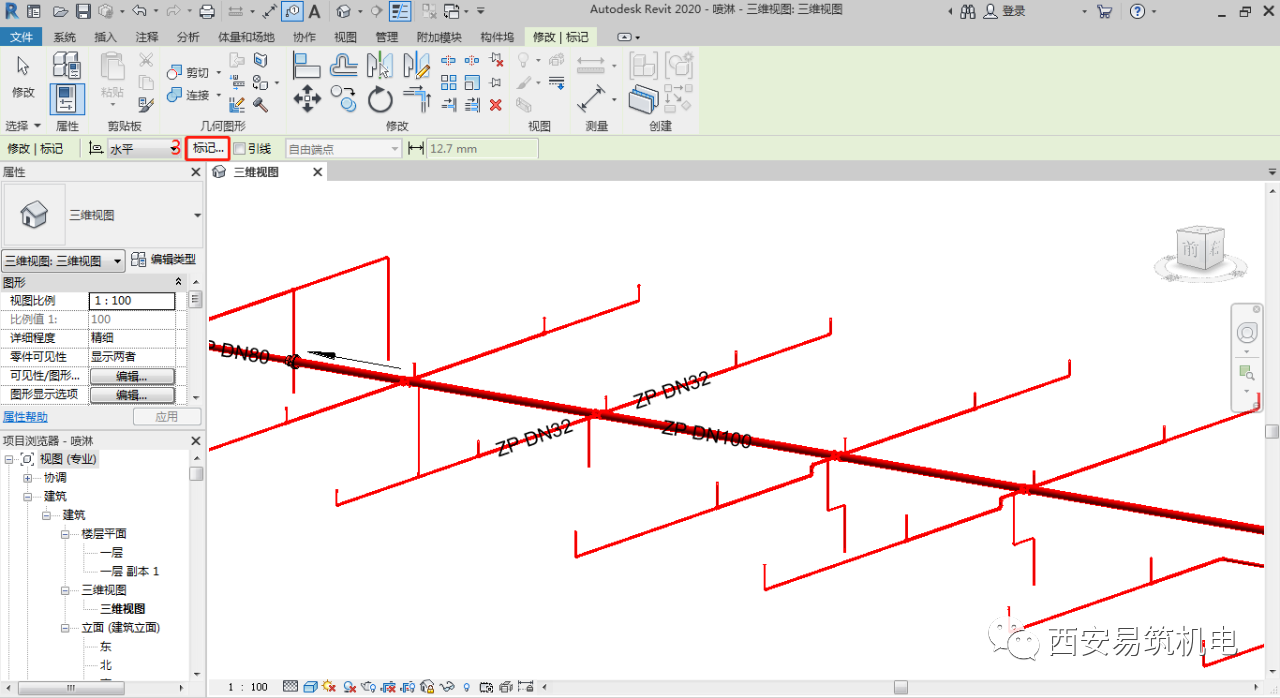Click the Align tool icon
Screen dimensions: 1280x698
[306, 66]
